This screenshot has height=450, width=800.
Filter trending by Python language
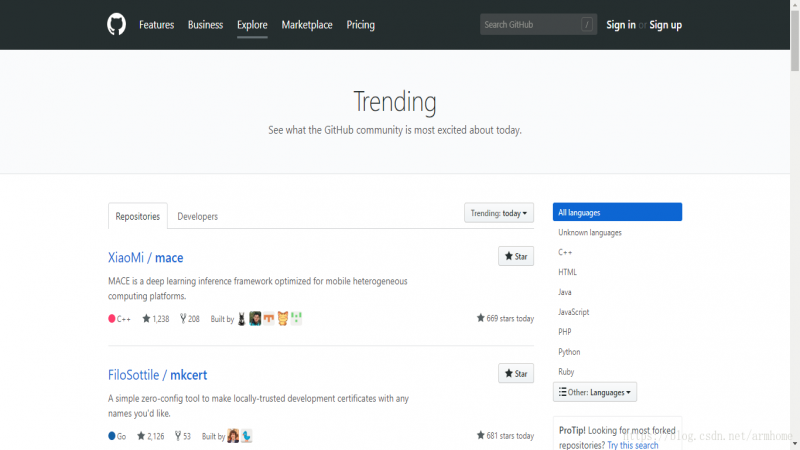coord(569,352)
